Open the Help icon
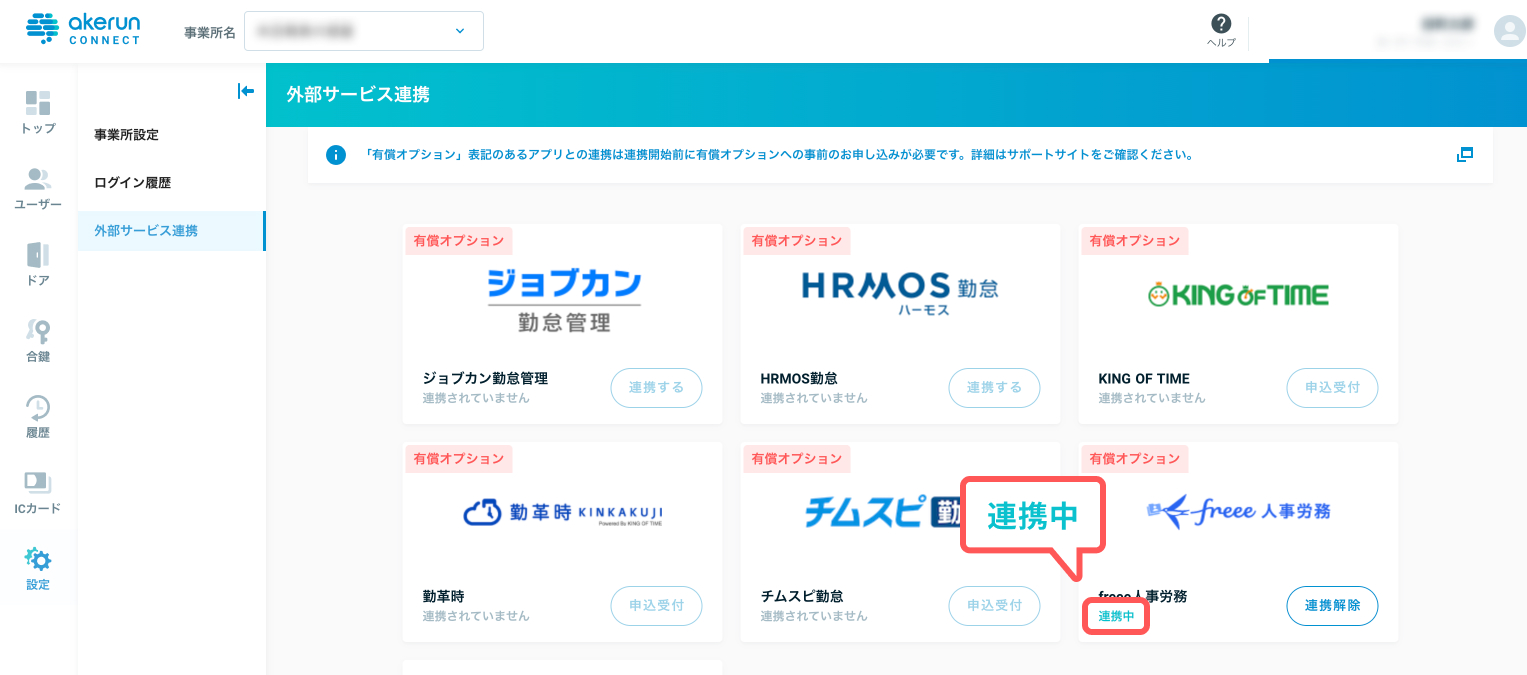The image size is (1527, 675). point(1221,24)
